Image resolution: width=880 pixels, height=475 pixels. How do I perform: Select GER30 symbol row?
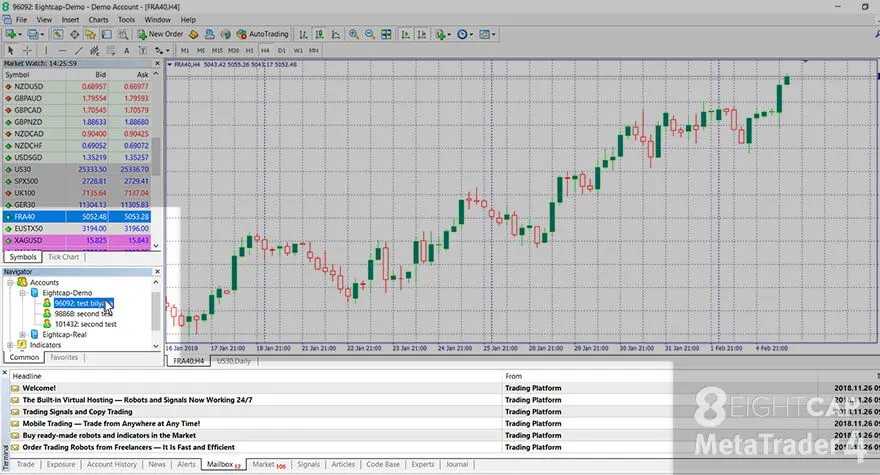click(77, 205)
